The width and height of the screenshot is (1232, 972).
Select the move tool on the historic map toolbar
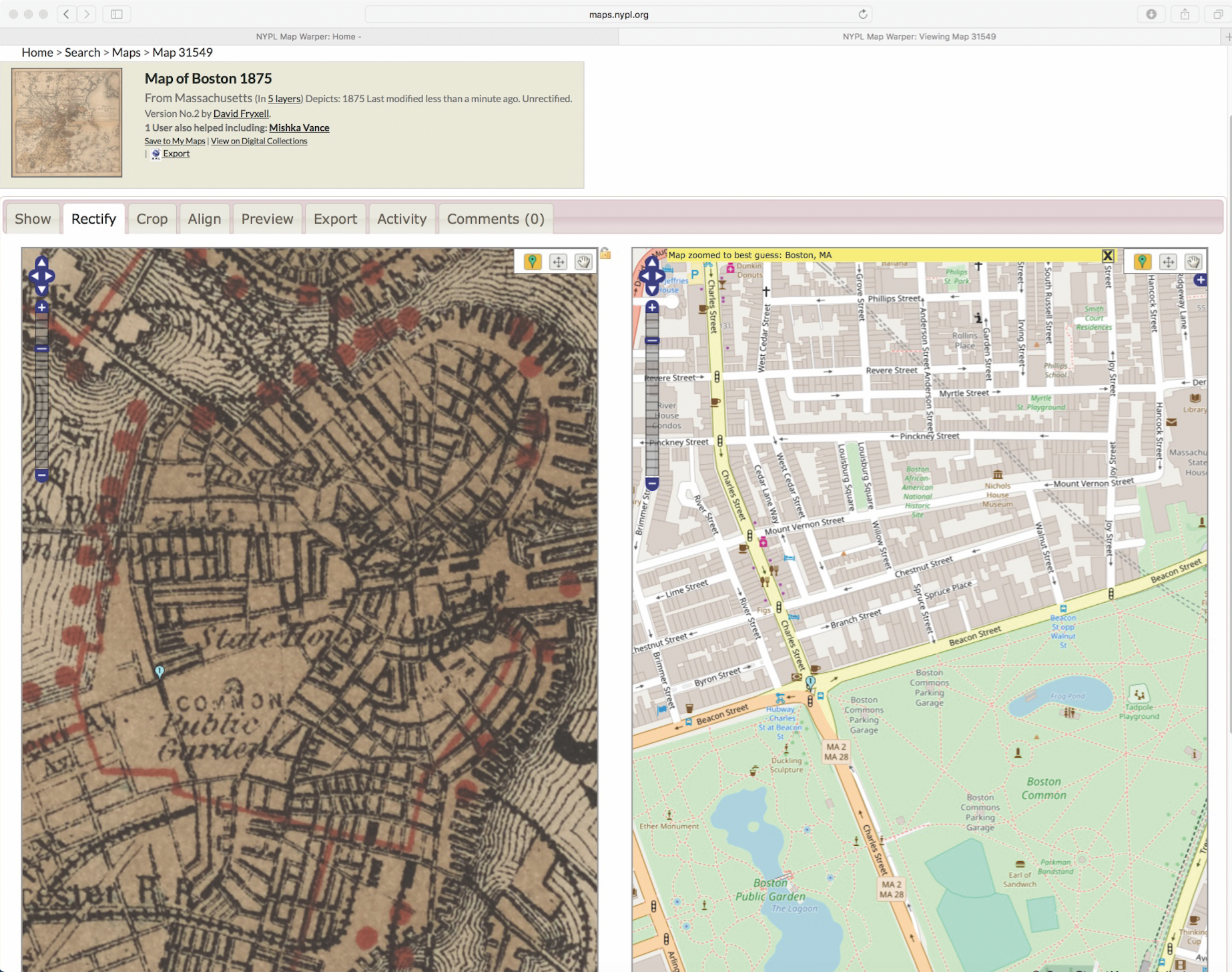558,262
